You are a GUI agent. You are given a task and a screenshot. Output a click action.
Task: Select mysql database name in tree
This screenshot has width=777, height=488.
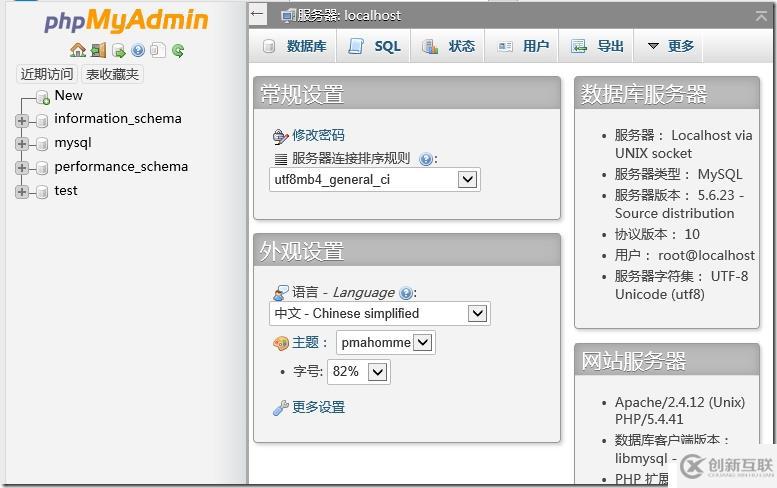73,143
